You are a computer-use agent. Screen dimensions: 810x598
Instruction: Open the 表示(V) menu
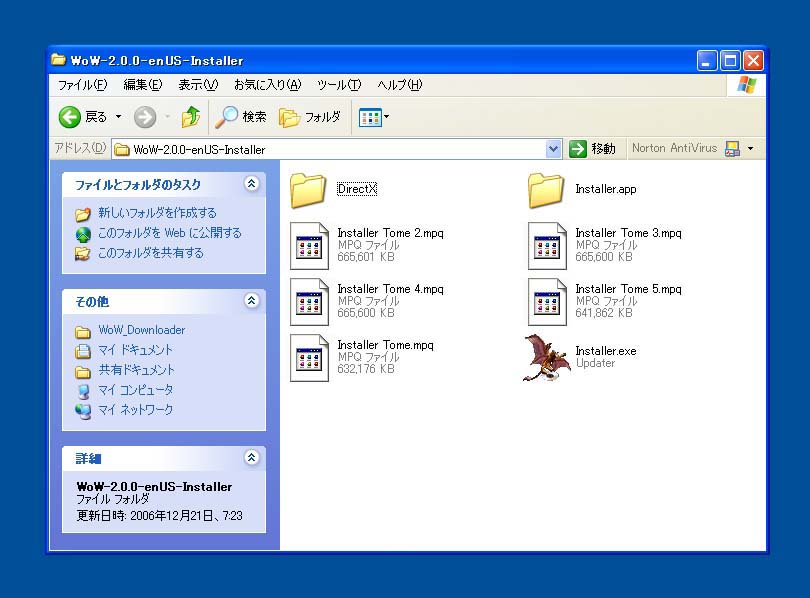[198, 85]
